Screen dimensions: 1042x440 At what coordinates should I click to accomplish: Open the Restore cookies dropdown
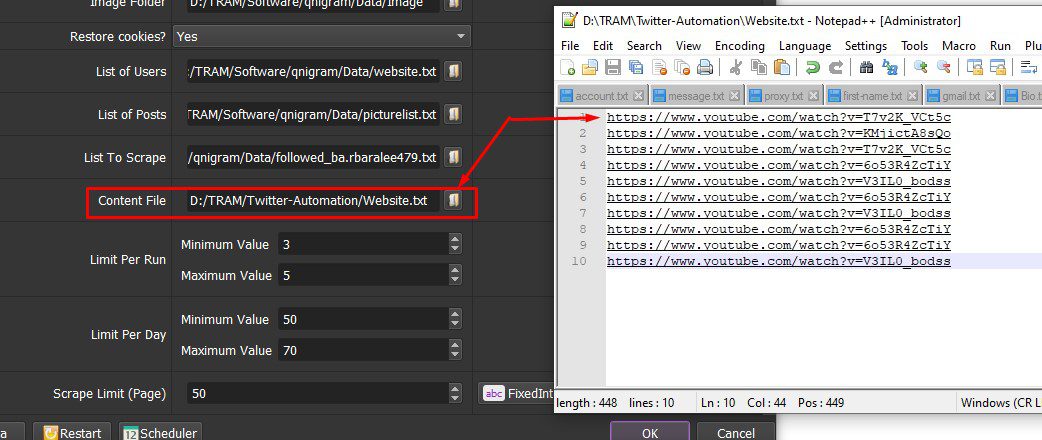point(322,37)
